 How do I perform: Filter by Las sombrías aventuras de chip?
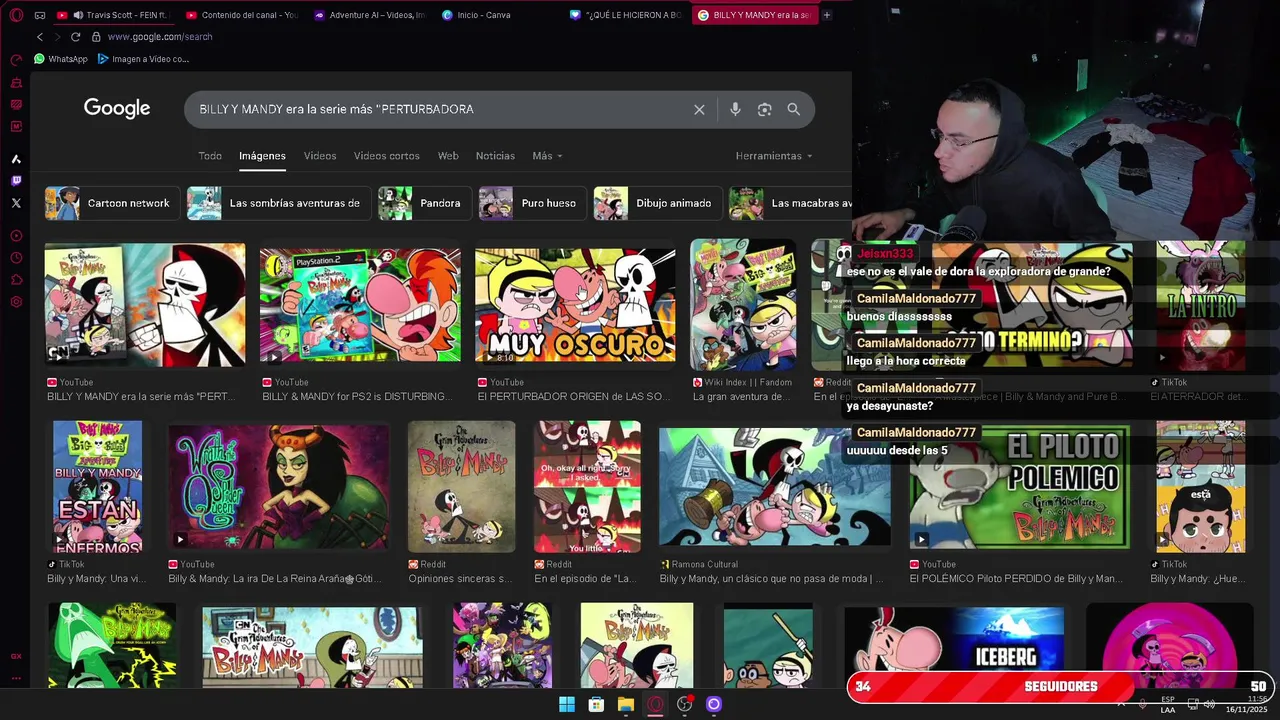pos(277,203)
